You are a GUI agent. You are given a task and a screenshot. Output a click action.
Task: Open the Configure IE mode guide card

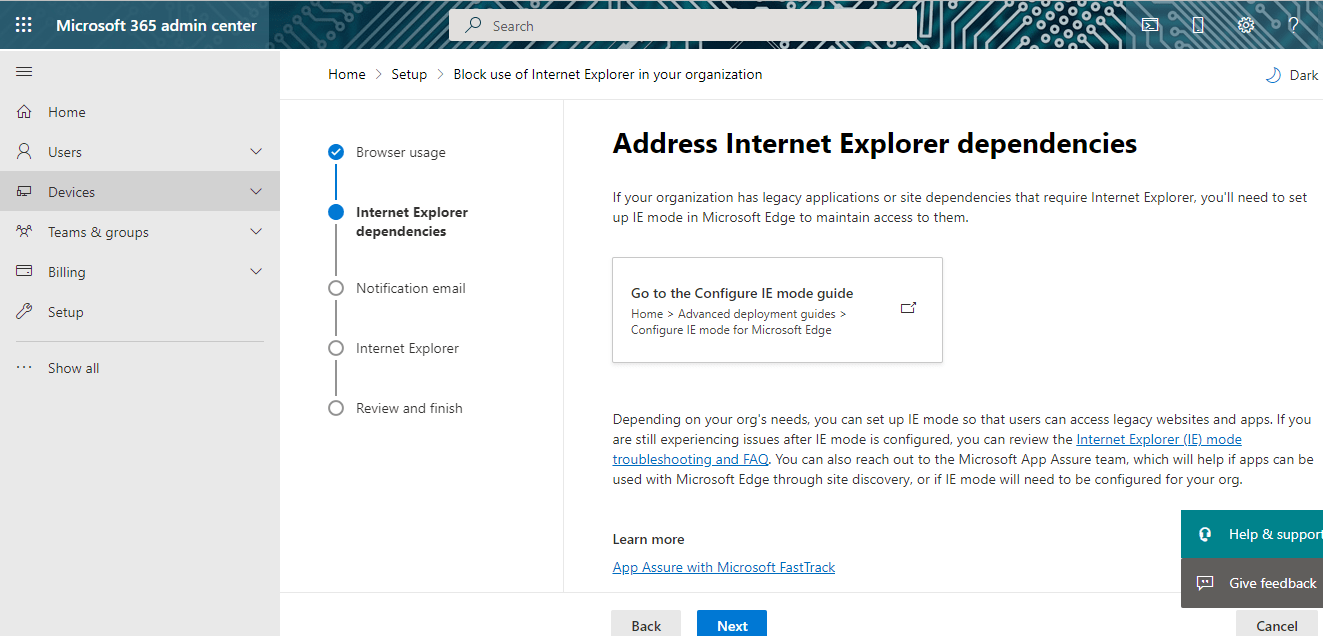[x=777, y=310]
